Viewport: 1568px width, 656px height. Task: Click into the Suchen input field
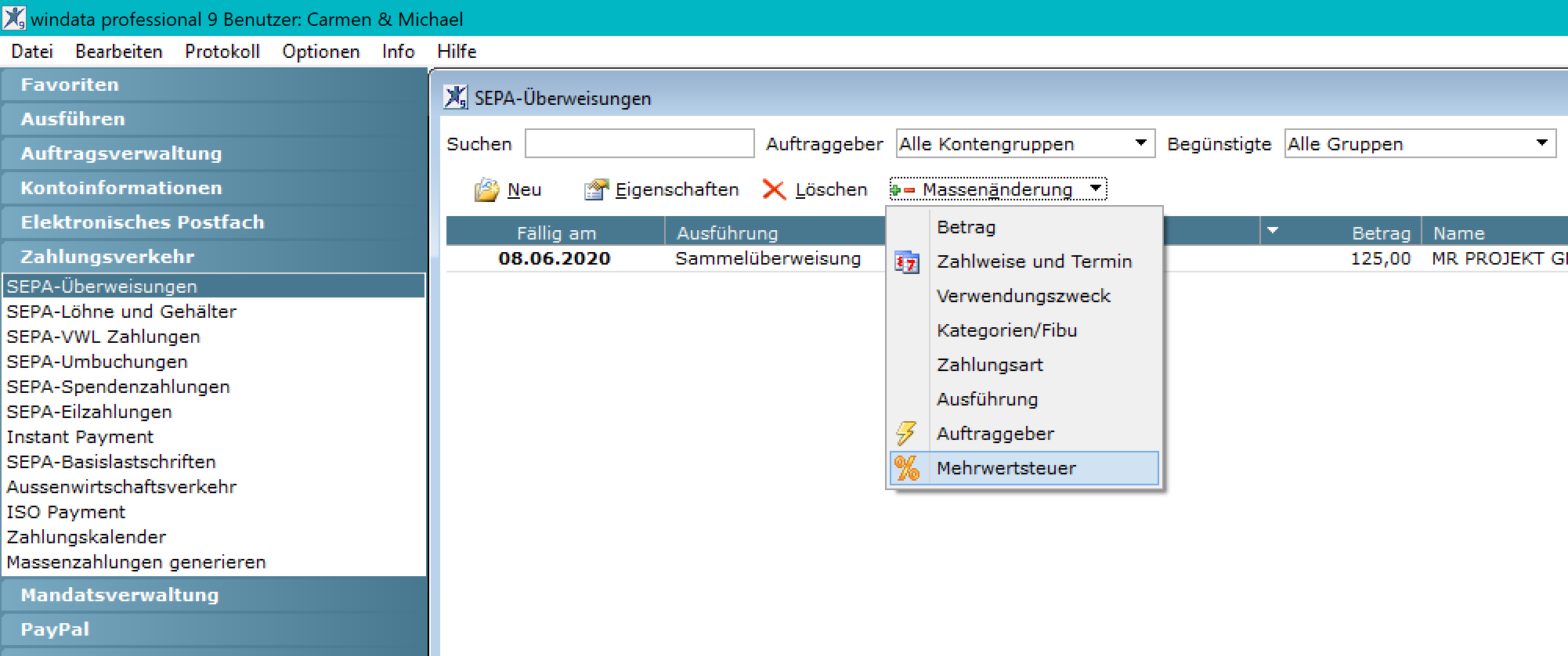click(x=639, y=144)
